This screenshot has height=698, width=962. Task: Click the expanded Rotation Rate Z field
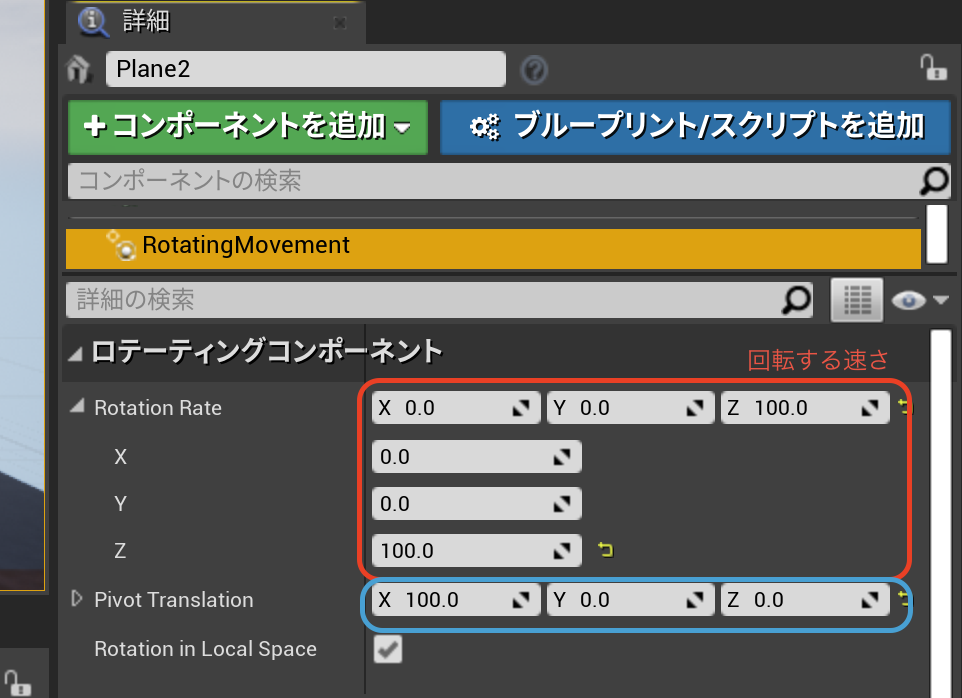460,550
